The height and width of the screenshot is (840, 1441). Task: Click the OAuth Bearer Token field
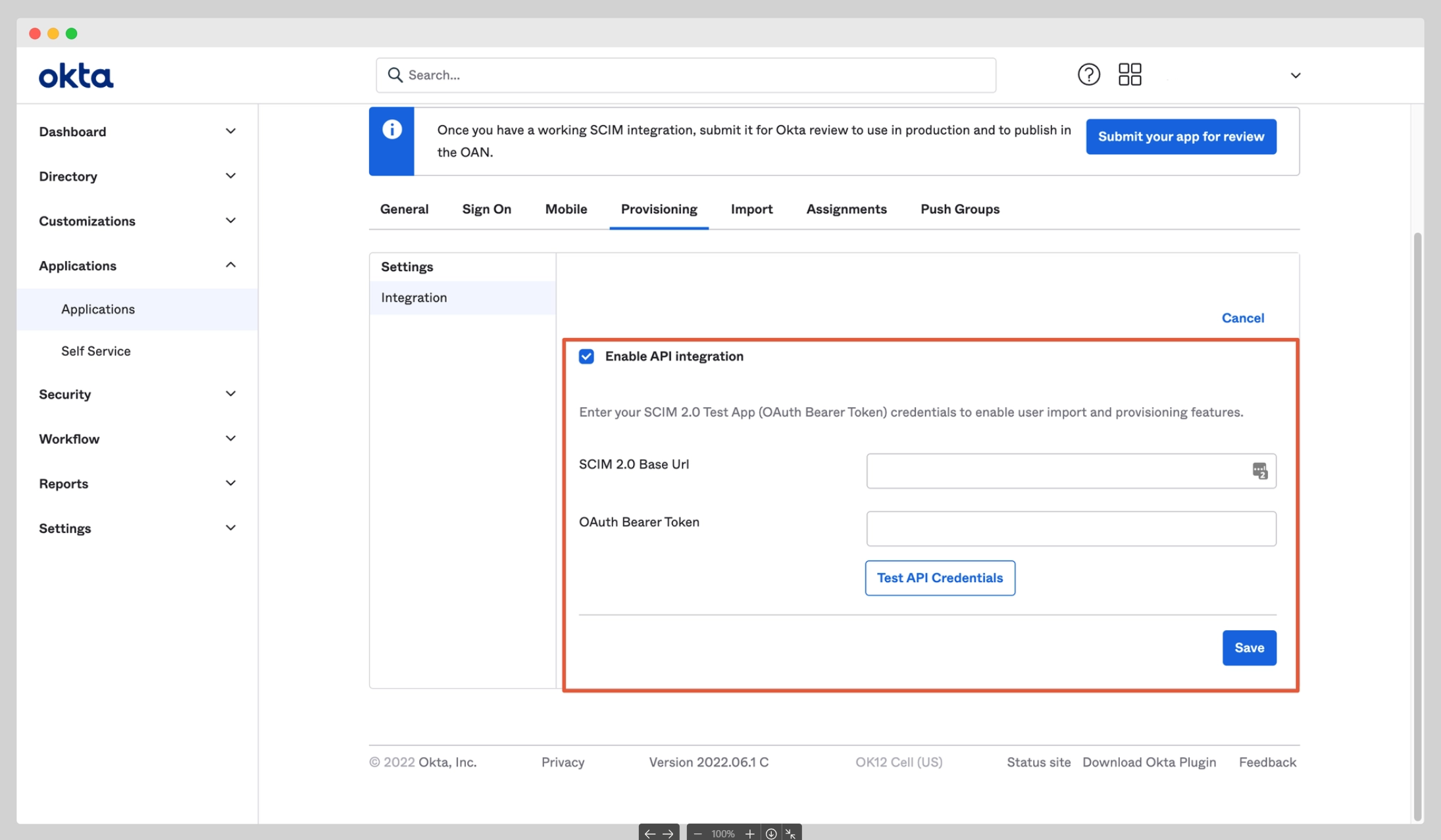(x=1071, y=529)
